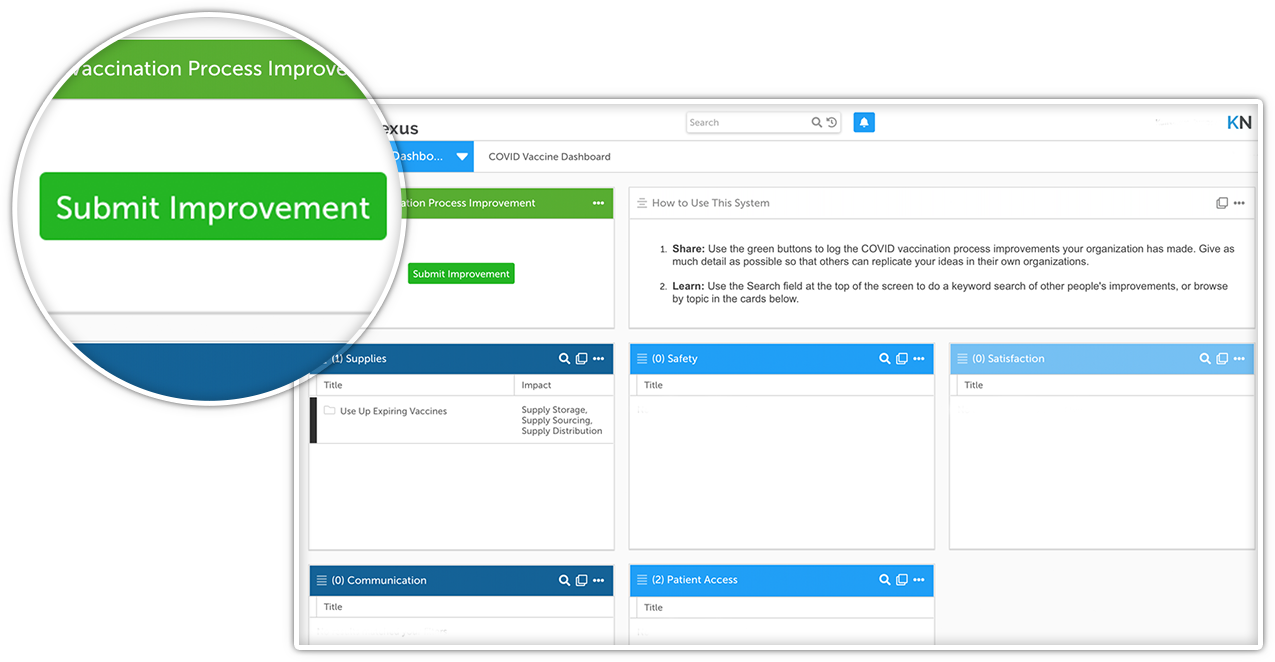Open the Satisfaction card three-dot menu
Viewport: 1275px width, 662px height.
click(1239, 359)
